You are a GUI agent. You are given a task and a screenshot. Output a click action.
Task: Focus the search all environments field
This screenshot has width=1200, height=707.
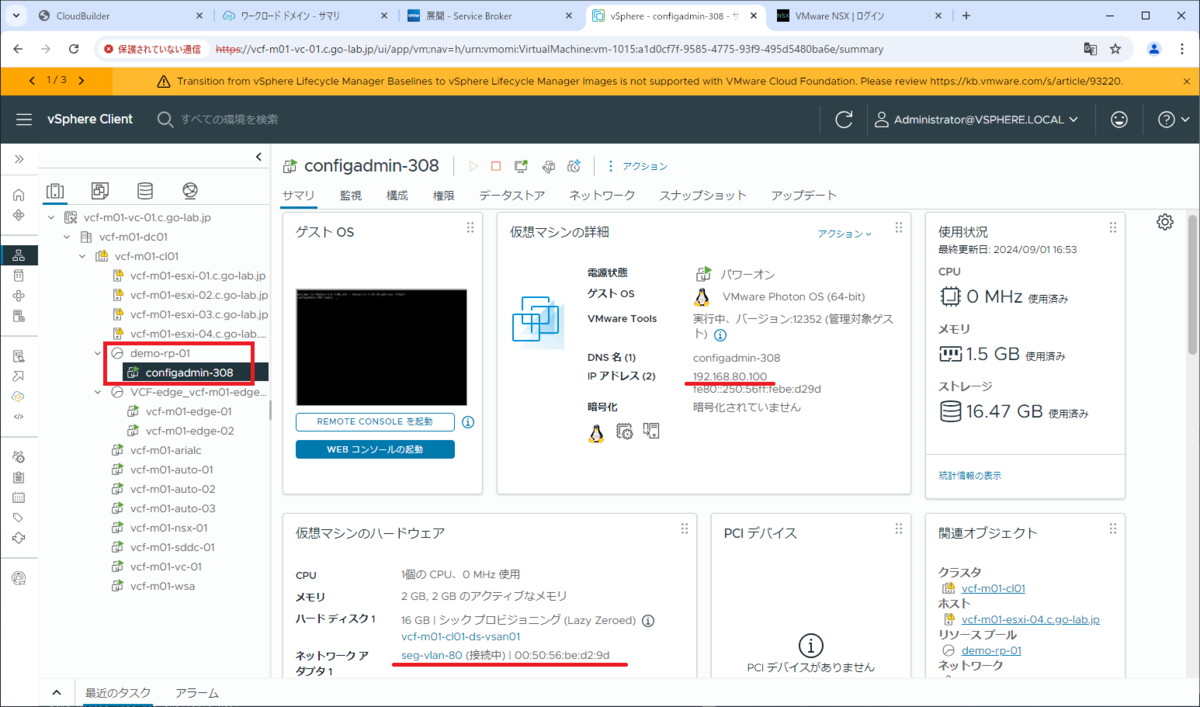pyautogui.click(x=230, y=119)
